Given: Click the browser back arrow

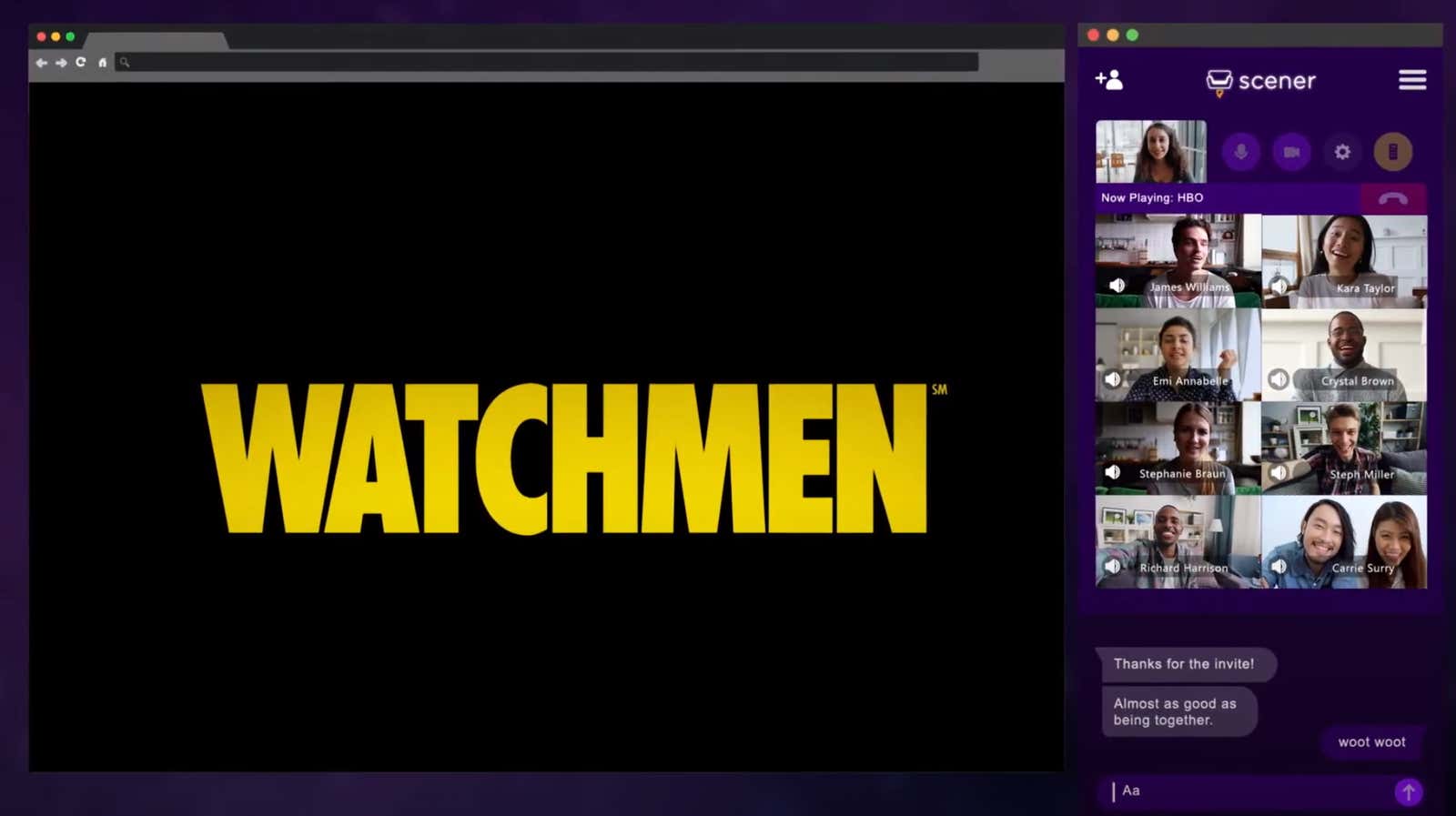Looking at the screenshot, I should click(42, 63).
